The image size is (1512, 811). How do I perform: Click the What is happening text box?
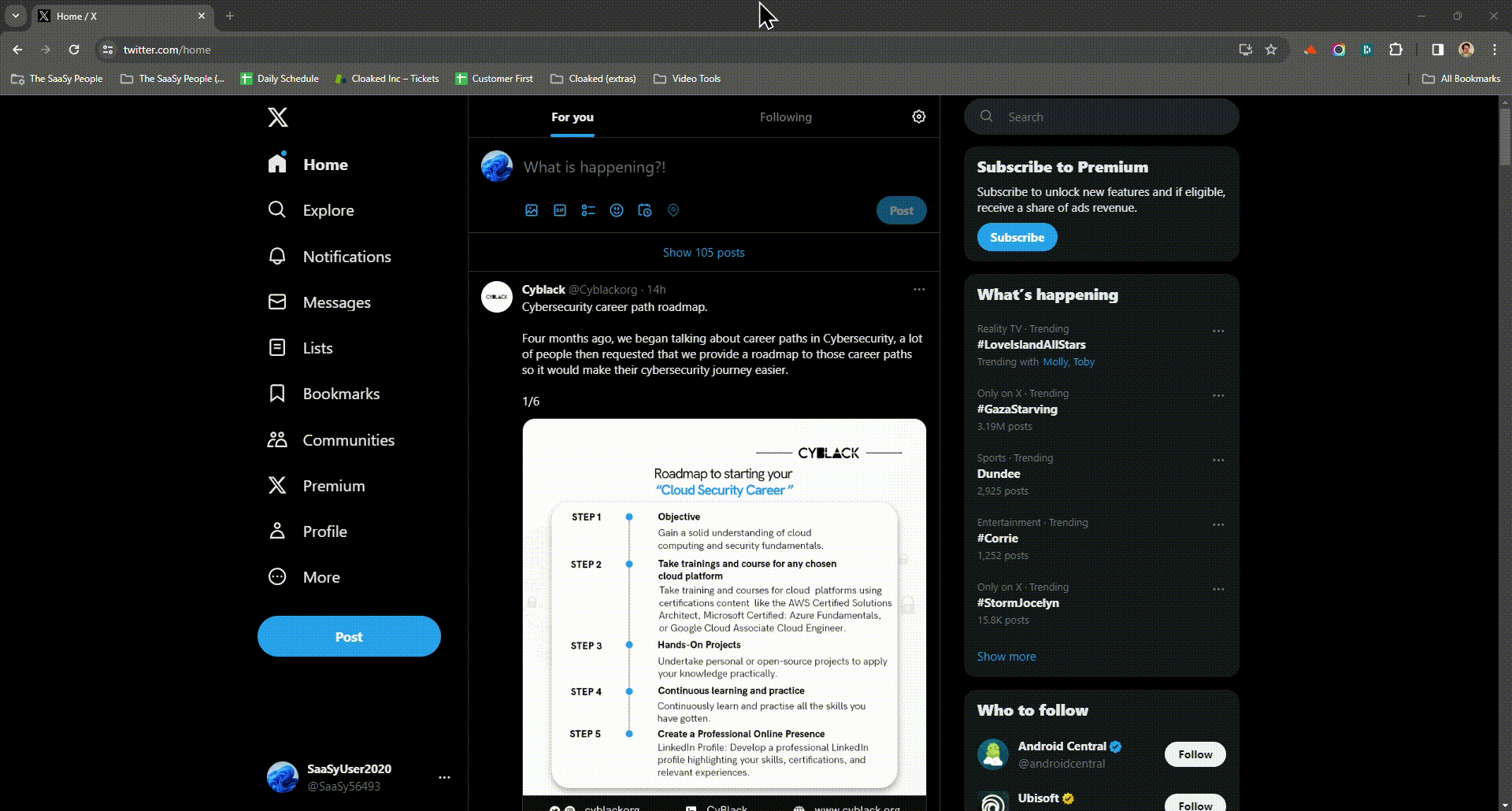[x=595, y=167]
